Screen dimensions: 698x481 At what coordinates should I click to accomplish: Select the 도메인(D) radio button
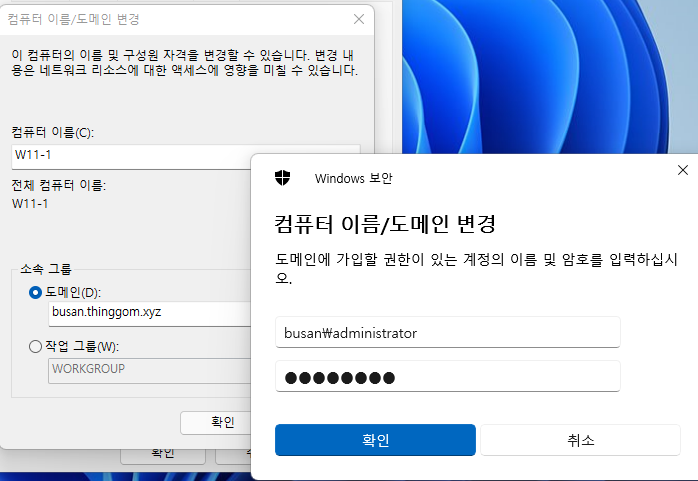click(35, 292)
